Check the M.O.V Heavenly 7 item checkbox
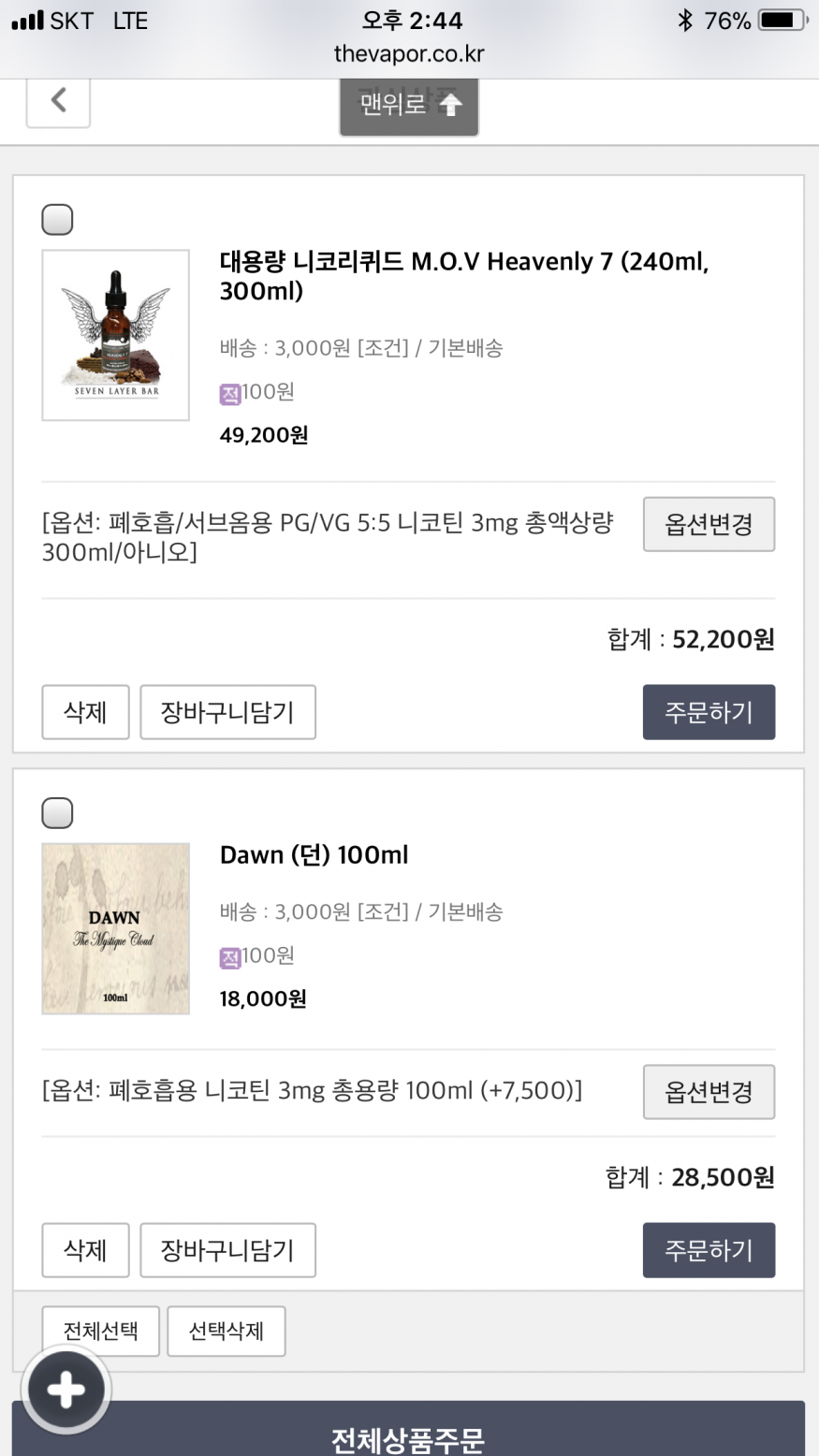 point(58,220)
